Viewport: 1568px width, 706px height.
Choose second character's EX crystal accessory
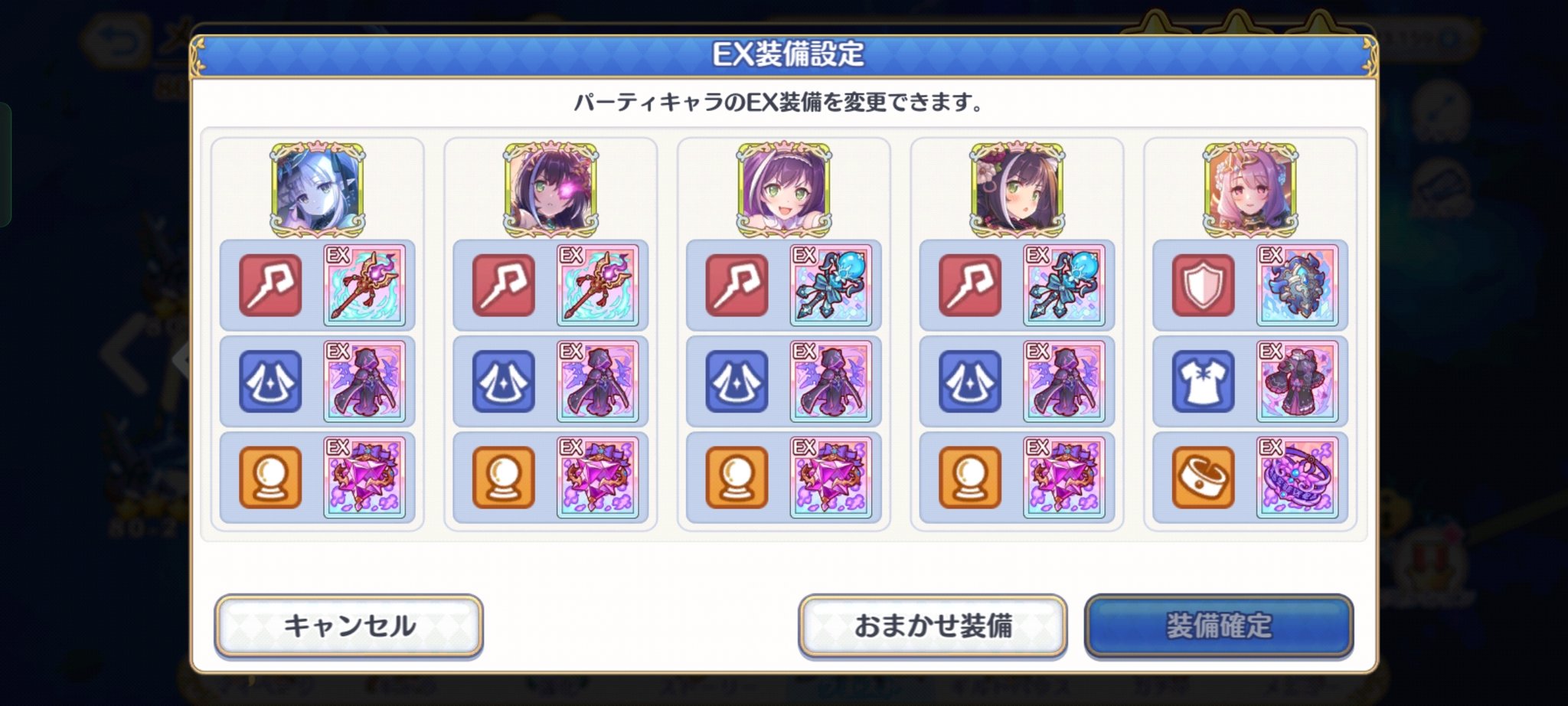click(x=598, y=477)
